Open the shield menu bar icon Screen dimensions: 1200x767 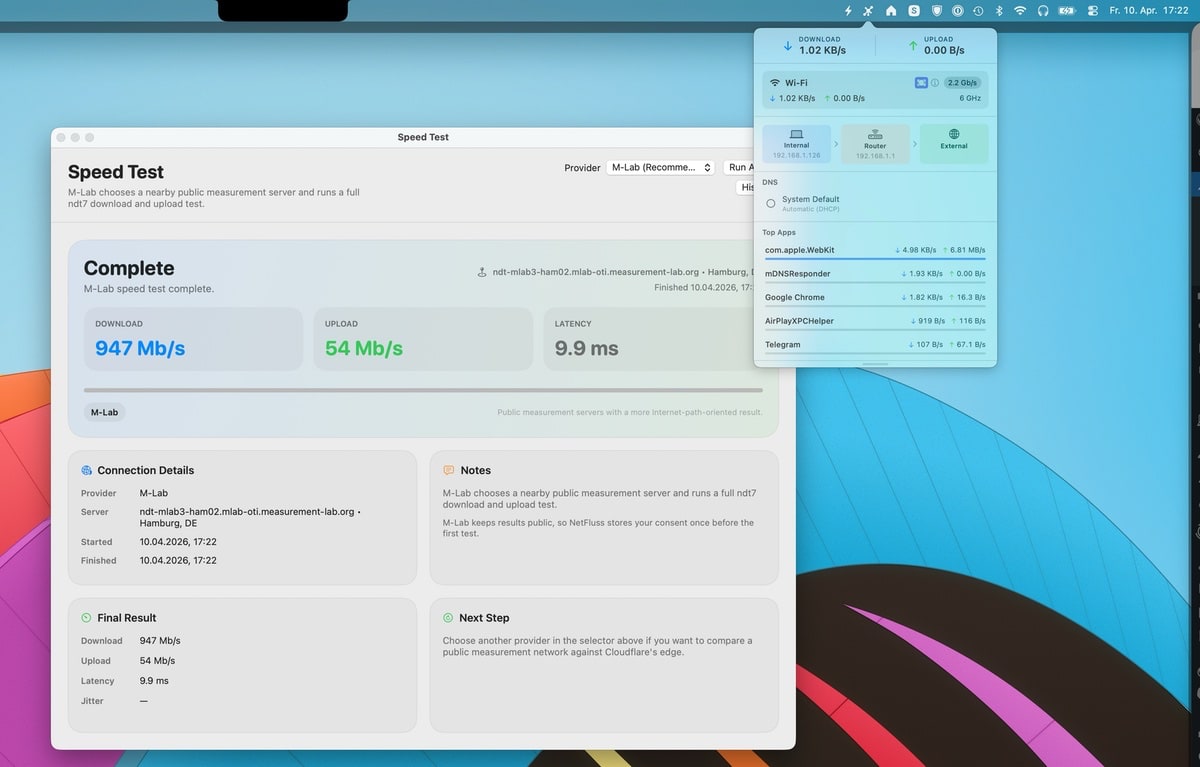tap(936, 10)
